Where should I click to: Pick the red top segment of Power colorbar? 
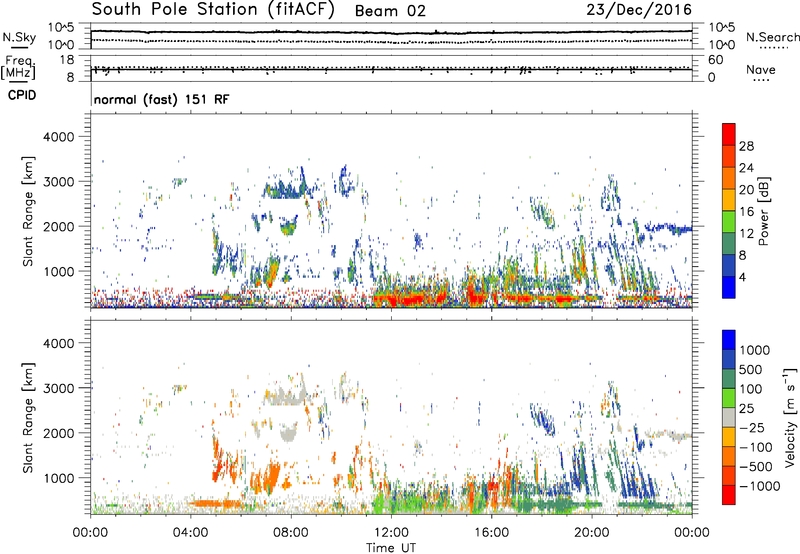tap(729, 135)
